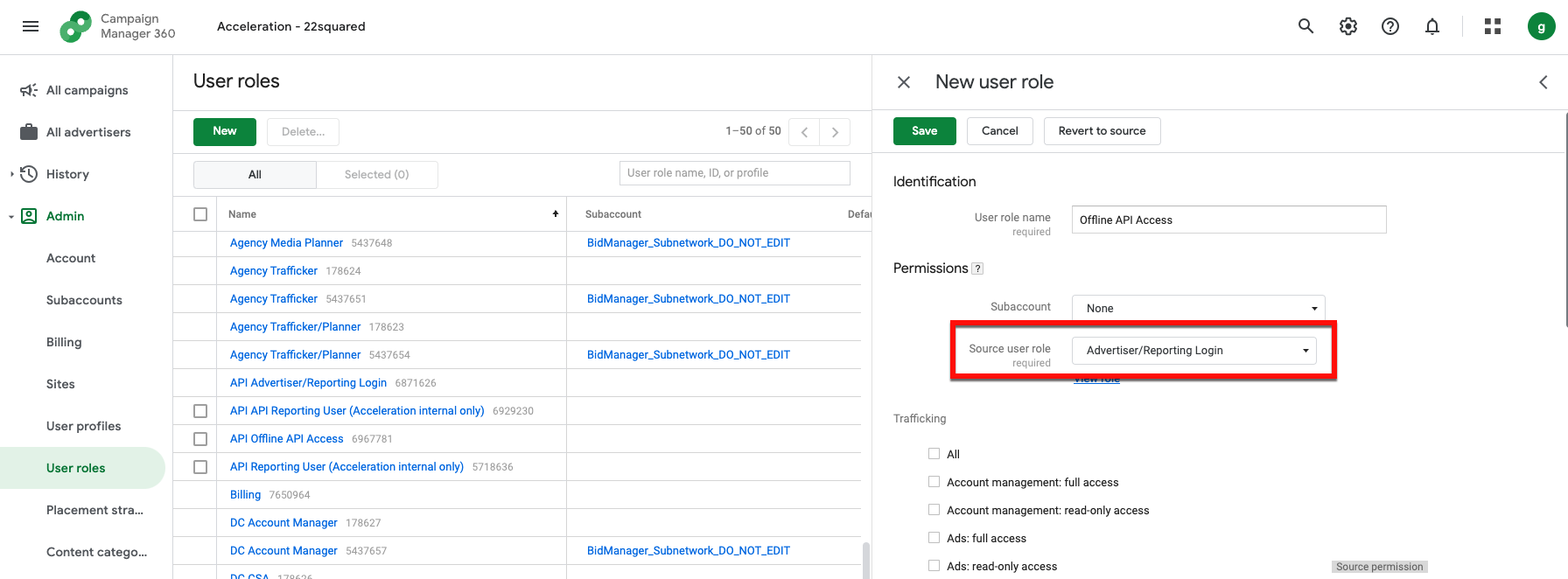Viewport: 1568px width, 579px height.
Task: Switch to the All tab
Action: pyautogui.click(x=255, y=175)
